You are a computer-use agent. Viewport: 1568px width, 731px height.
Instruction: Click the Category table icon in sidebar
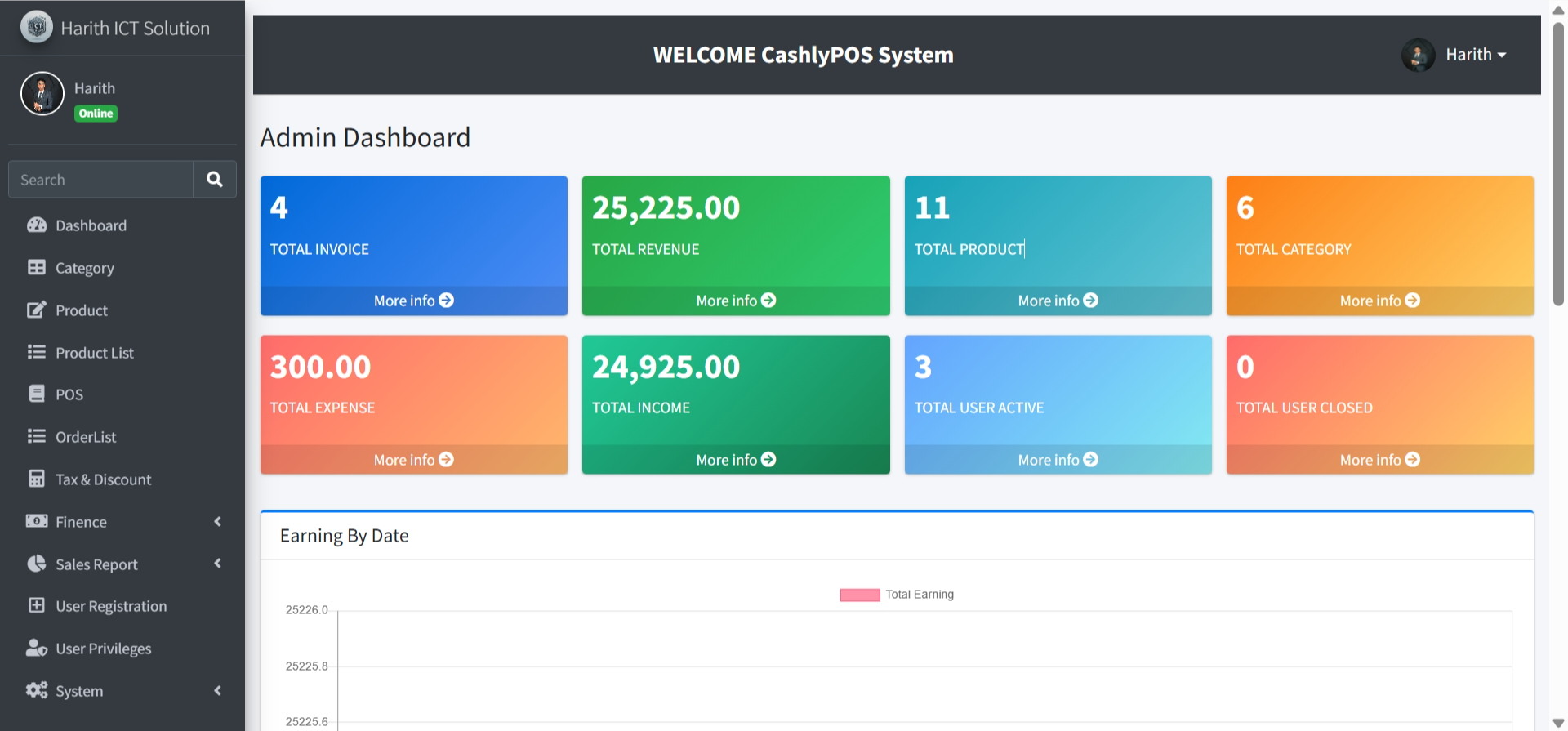point(37,267)
